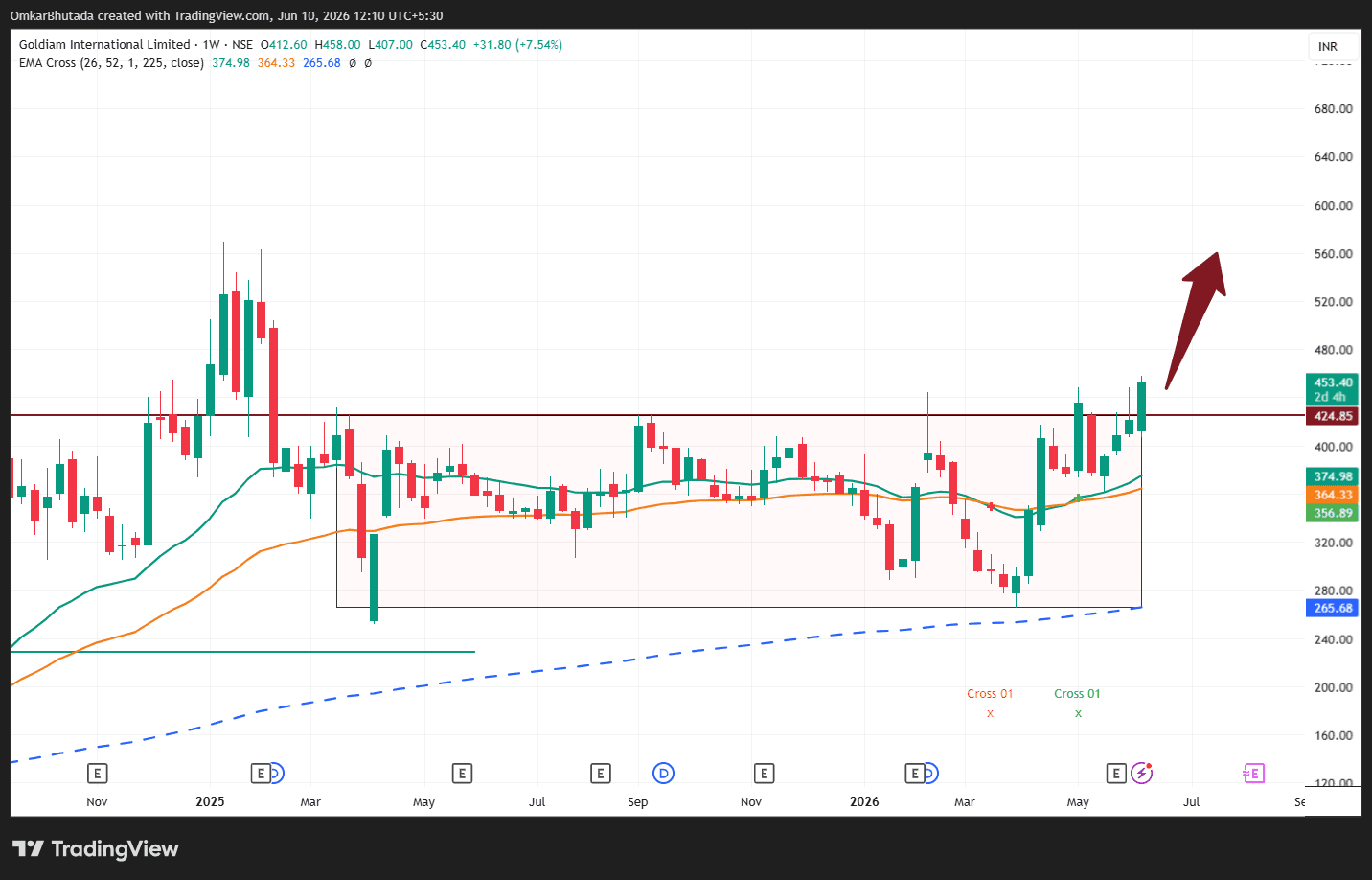Open the pink upcoming earnings icon near Jul
The height and width of the screenshot is (880, 1372).
click(1253, 773)
